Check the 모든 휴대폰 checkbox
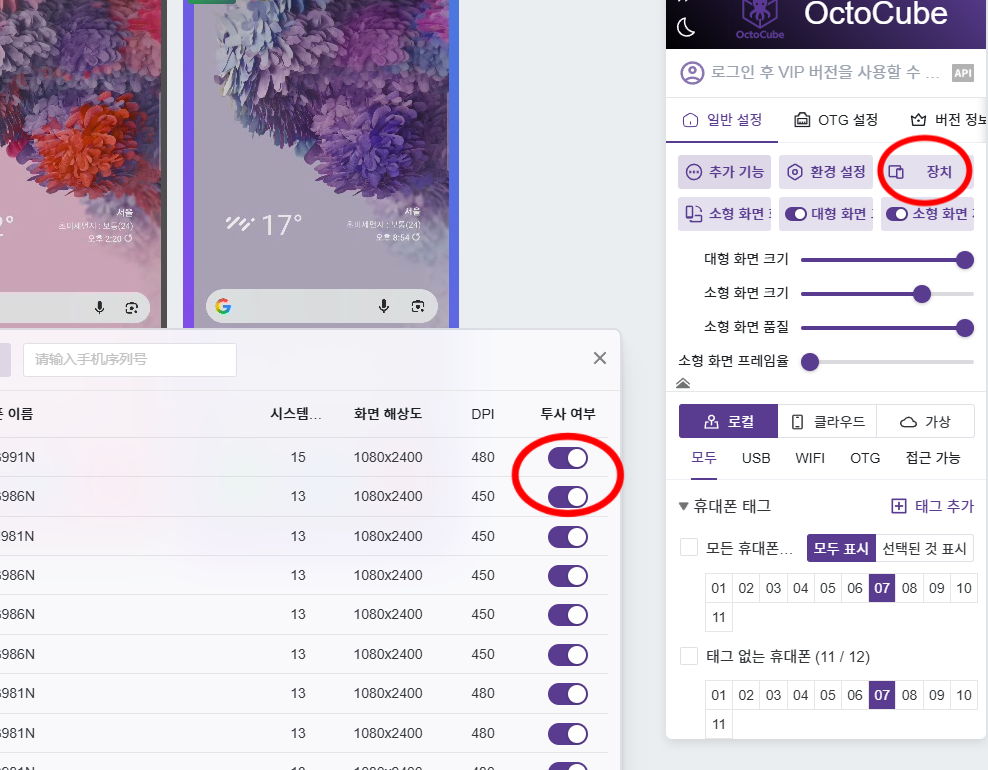 click(689, 548)
